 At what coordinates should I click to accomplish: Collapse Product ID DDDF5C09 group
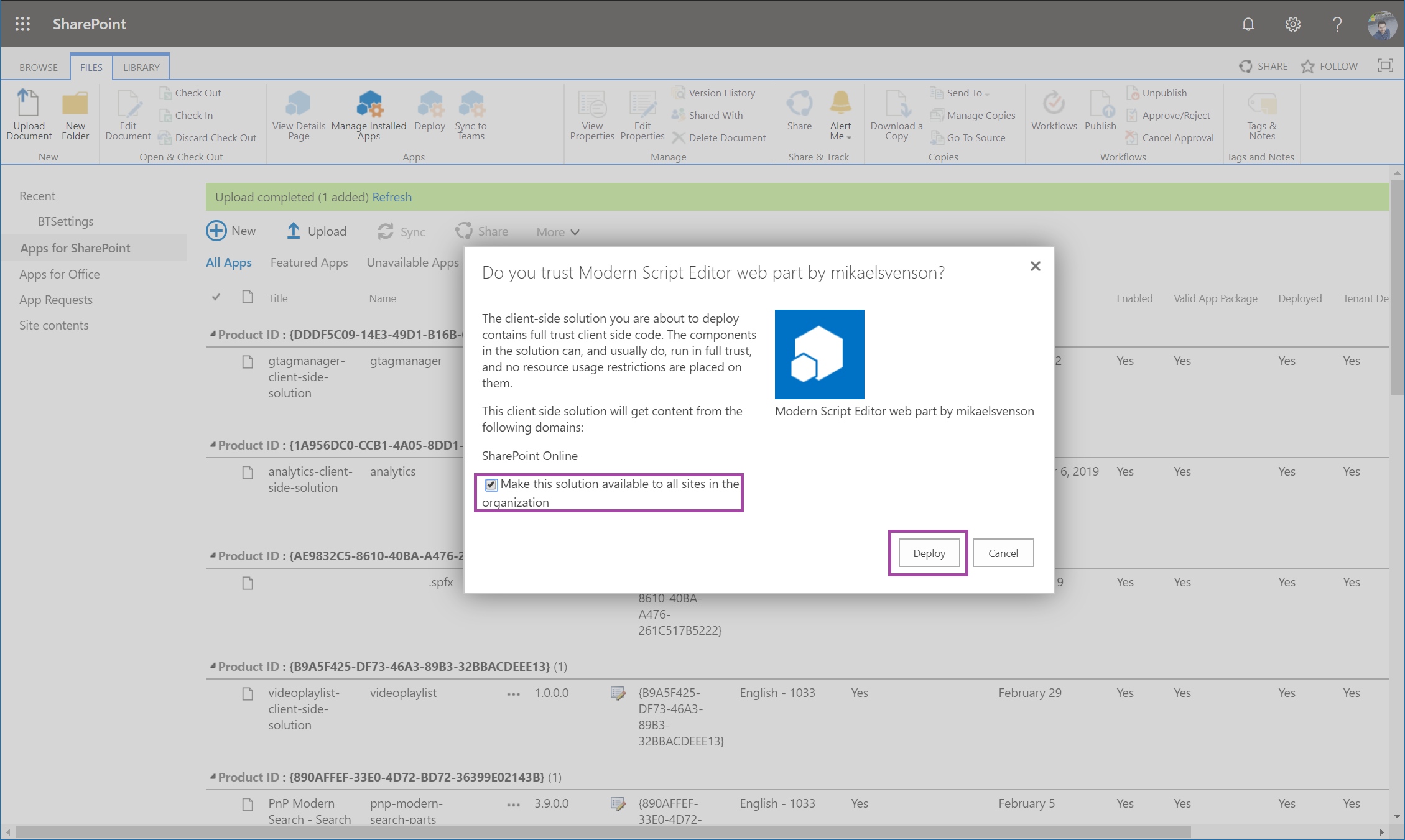point(213,335)
